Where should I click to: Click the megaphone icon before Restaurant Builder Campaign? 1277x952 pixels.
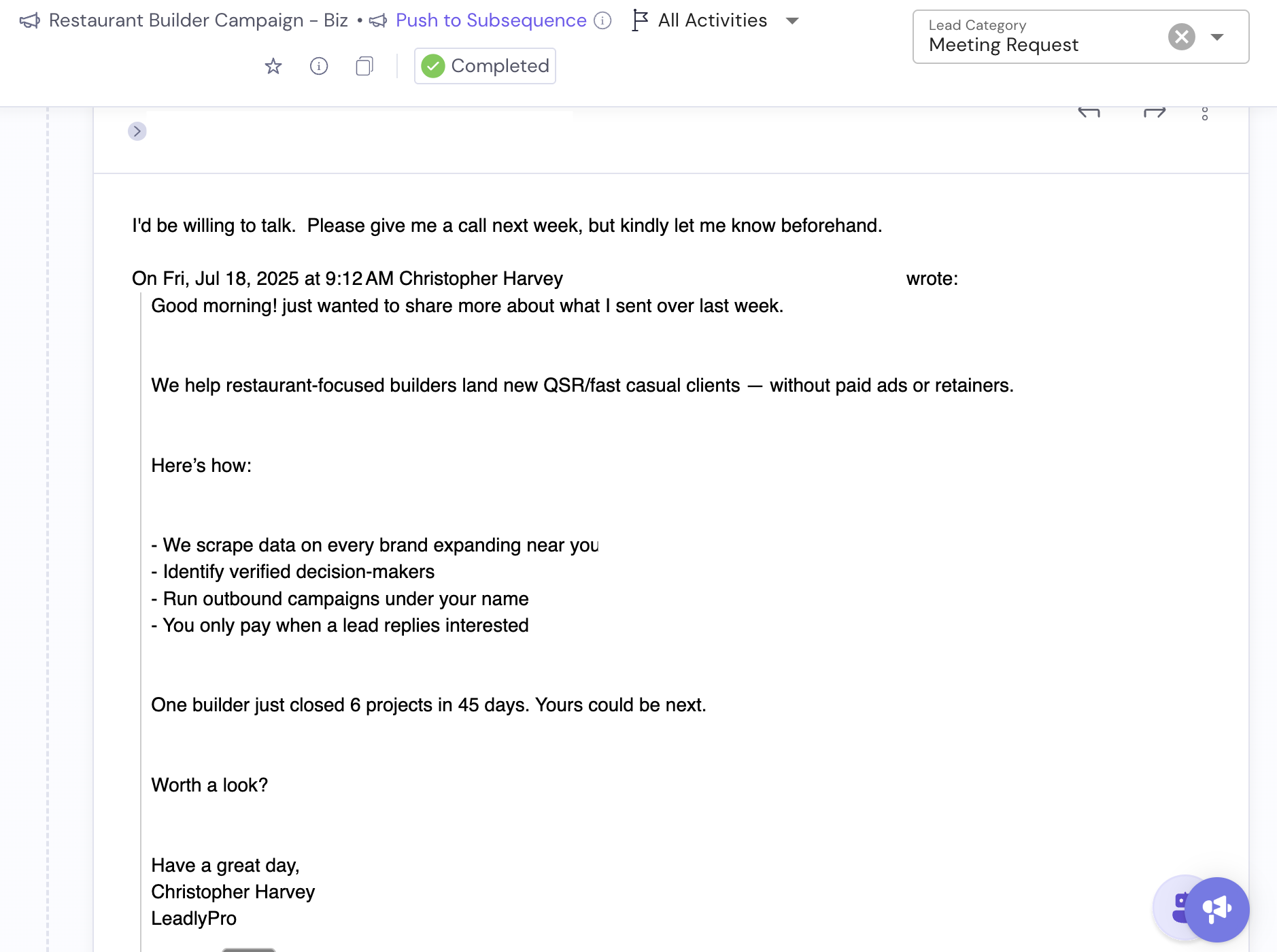(30, 20)
